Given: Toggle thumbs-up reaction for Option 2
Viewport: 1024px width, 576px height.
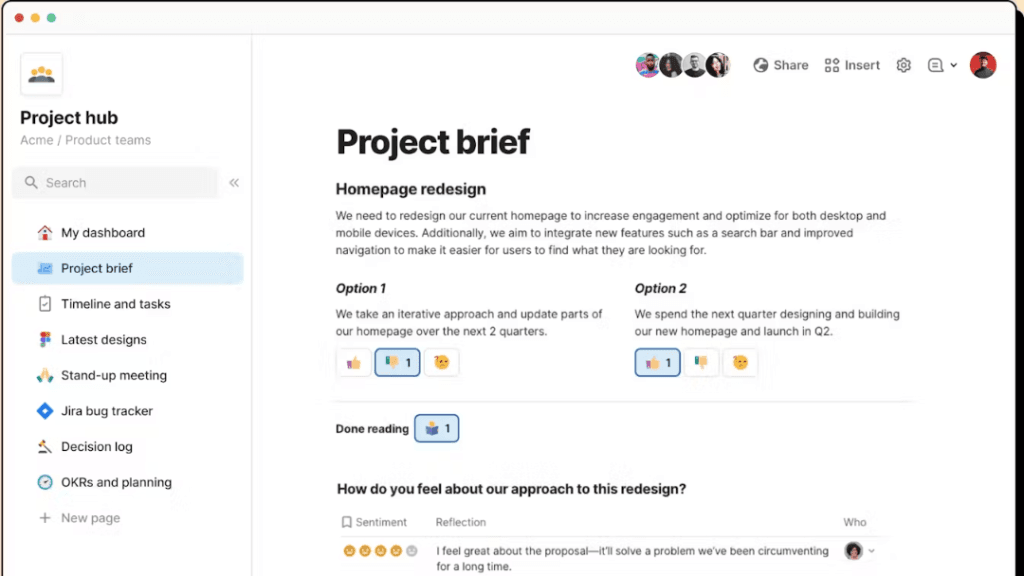Looking at the screenshot, I should point(657,362).
